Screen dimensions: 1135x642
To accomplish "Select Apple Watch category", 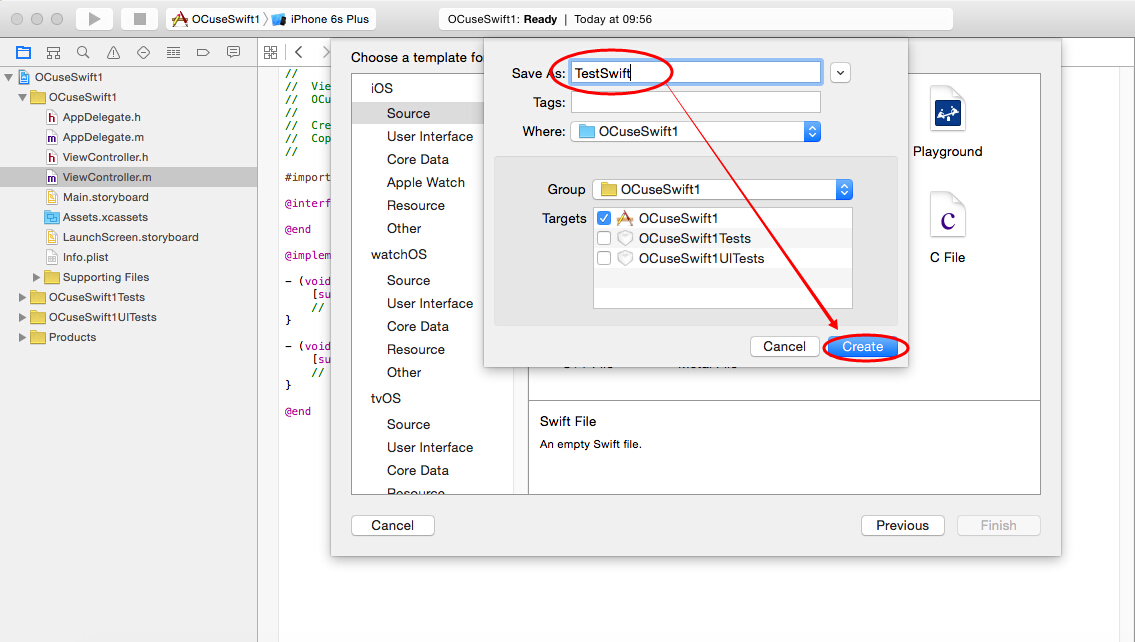I will tap(426, 183).
